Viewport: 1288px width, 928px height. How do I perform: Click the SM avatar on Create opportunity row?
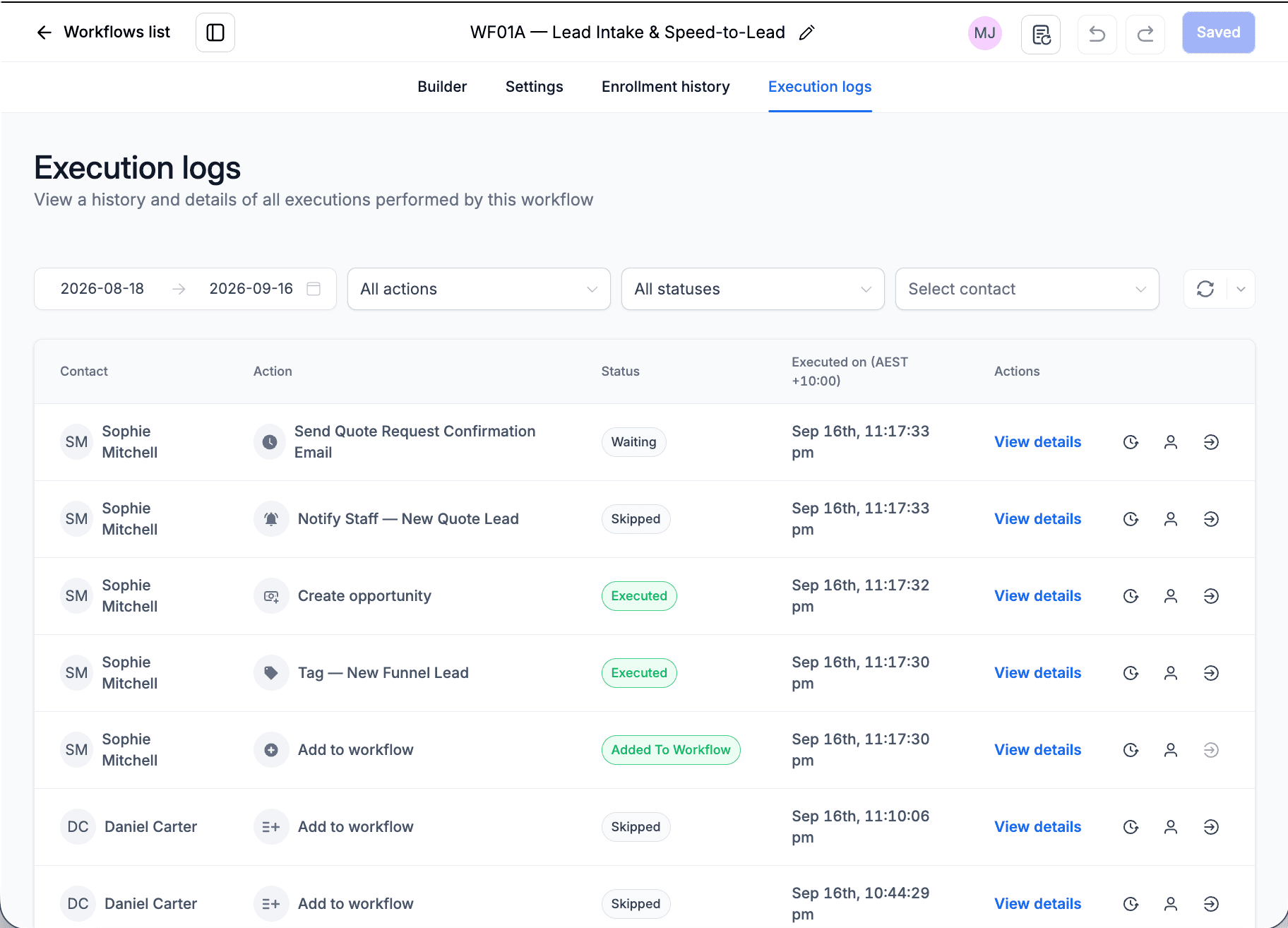coord(76,596)
